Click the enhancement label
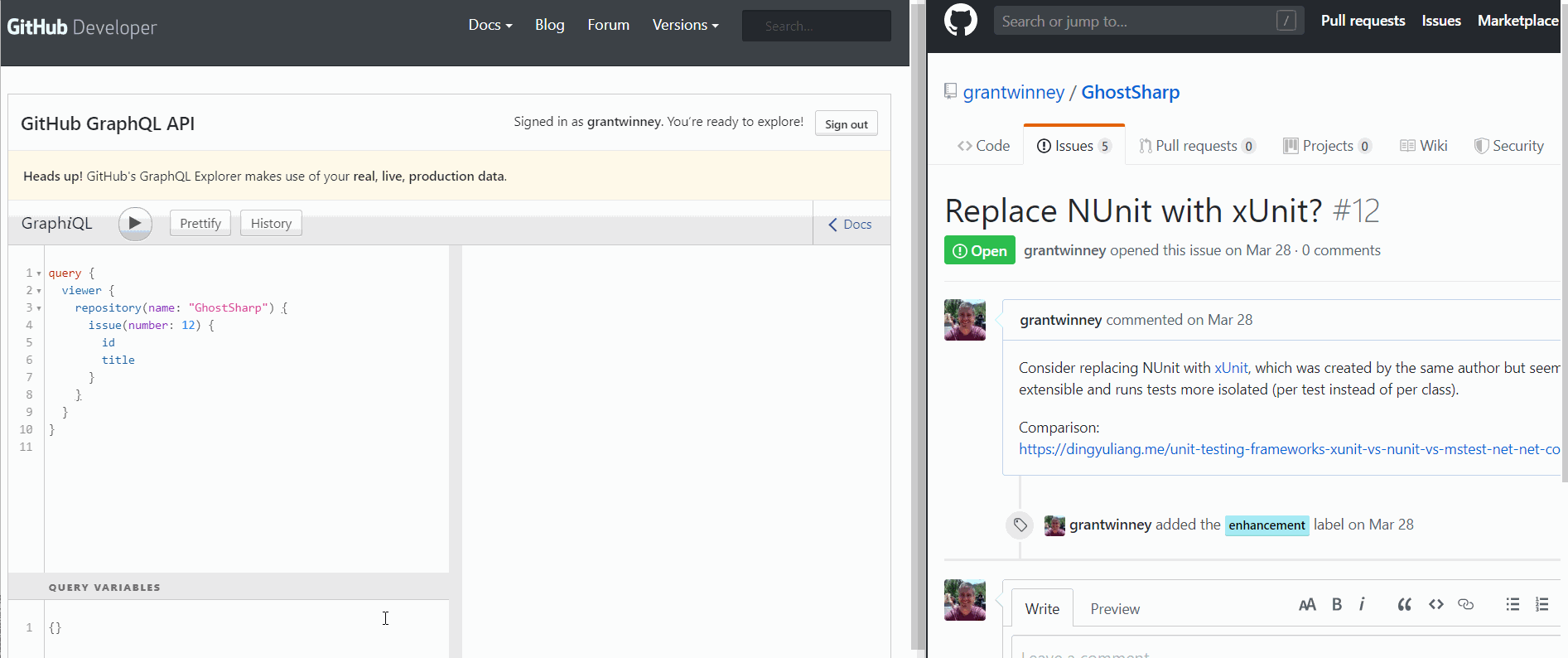Screen dimensions: 1568x658 (x=1266, y=525)
